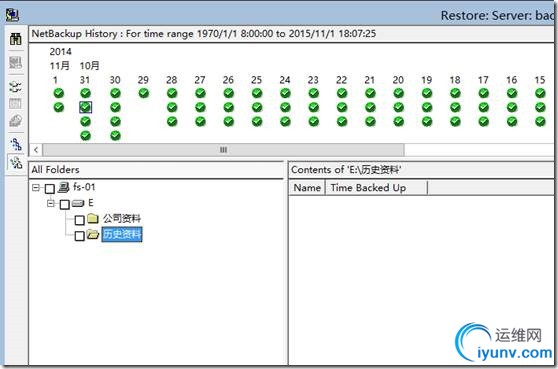Click the 历史资料 open folder icon
Image resolution: width=558 pixels, height=369 pixels.
(93, 234)
